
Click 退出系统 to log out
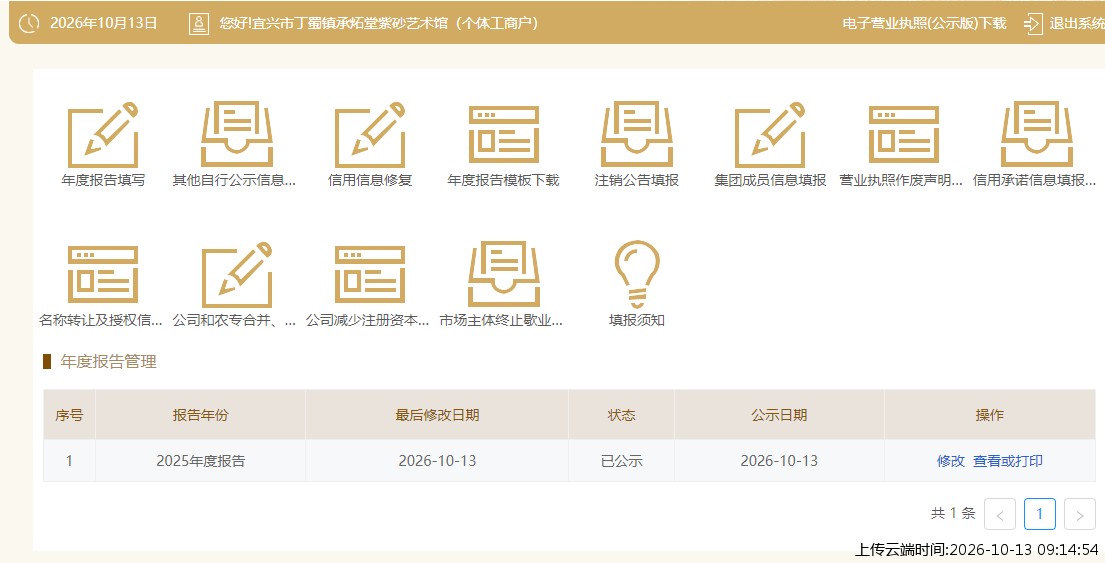point(1077,23)
